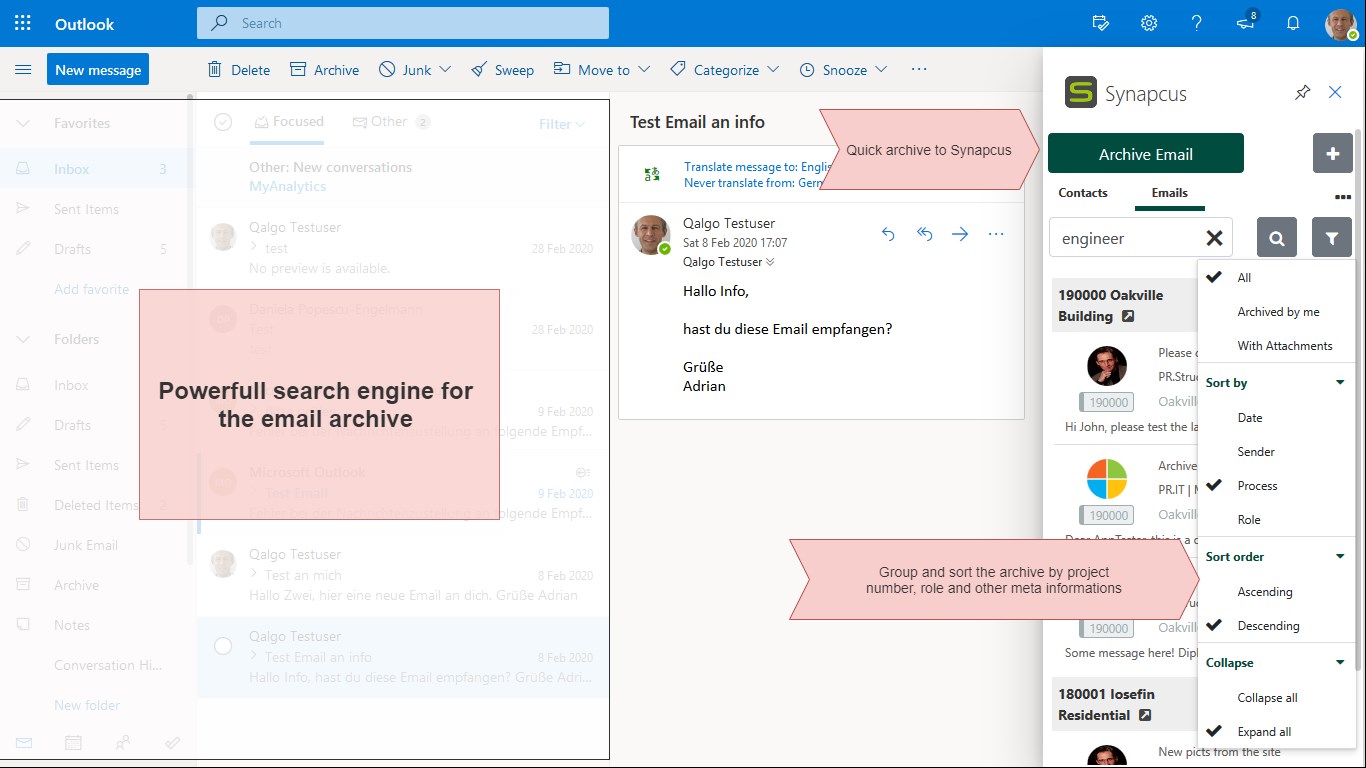Open the My Day calendar-check icon

coord(1101,23)
